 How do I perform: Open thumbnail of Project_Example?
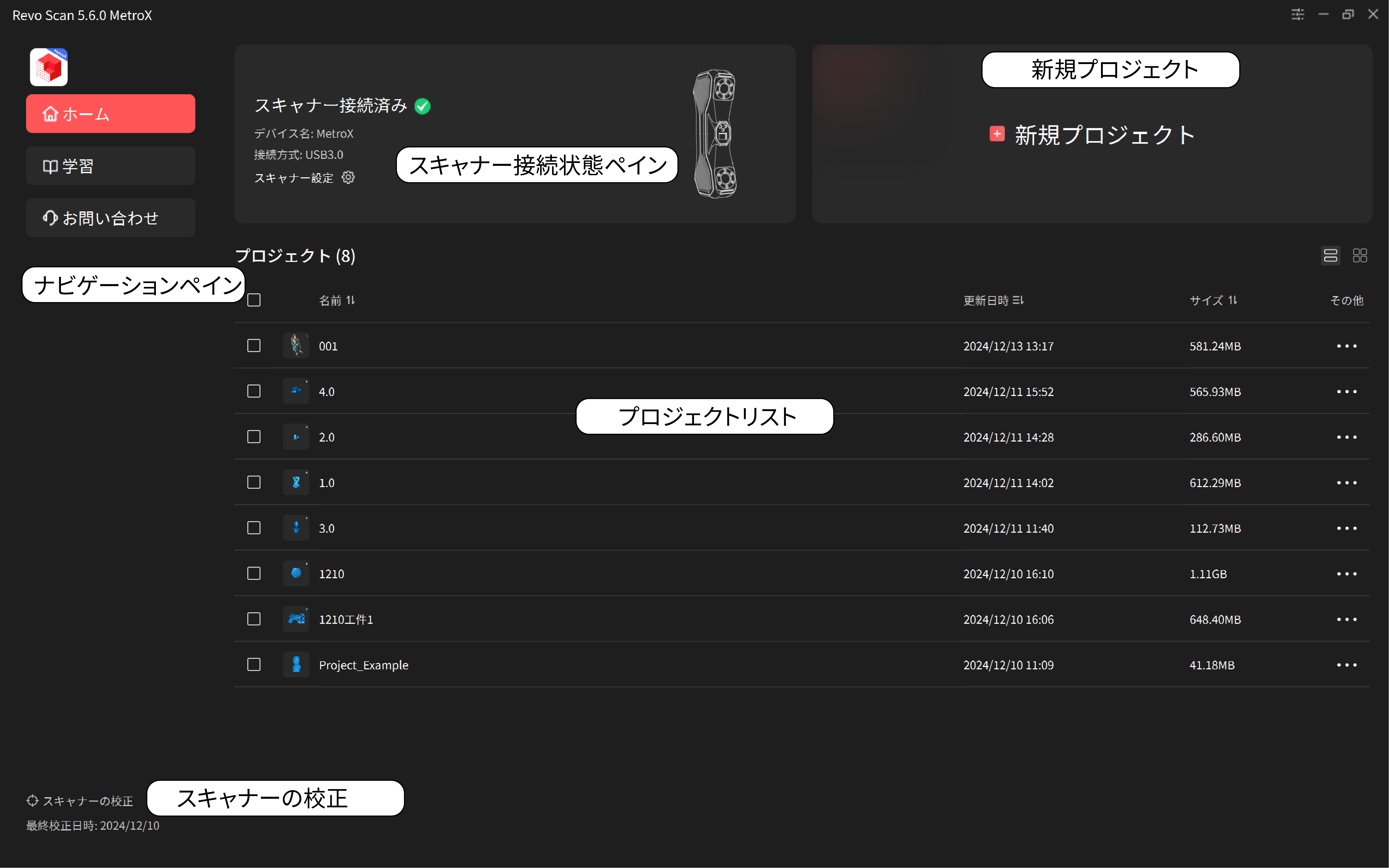[x=296, y=664]
